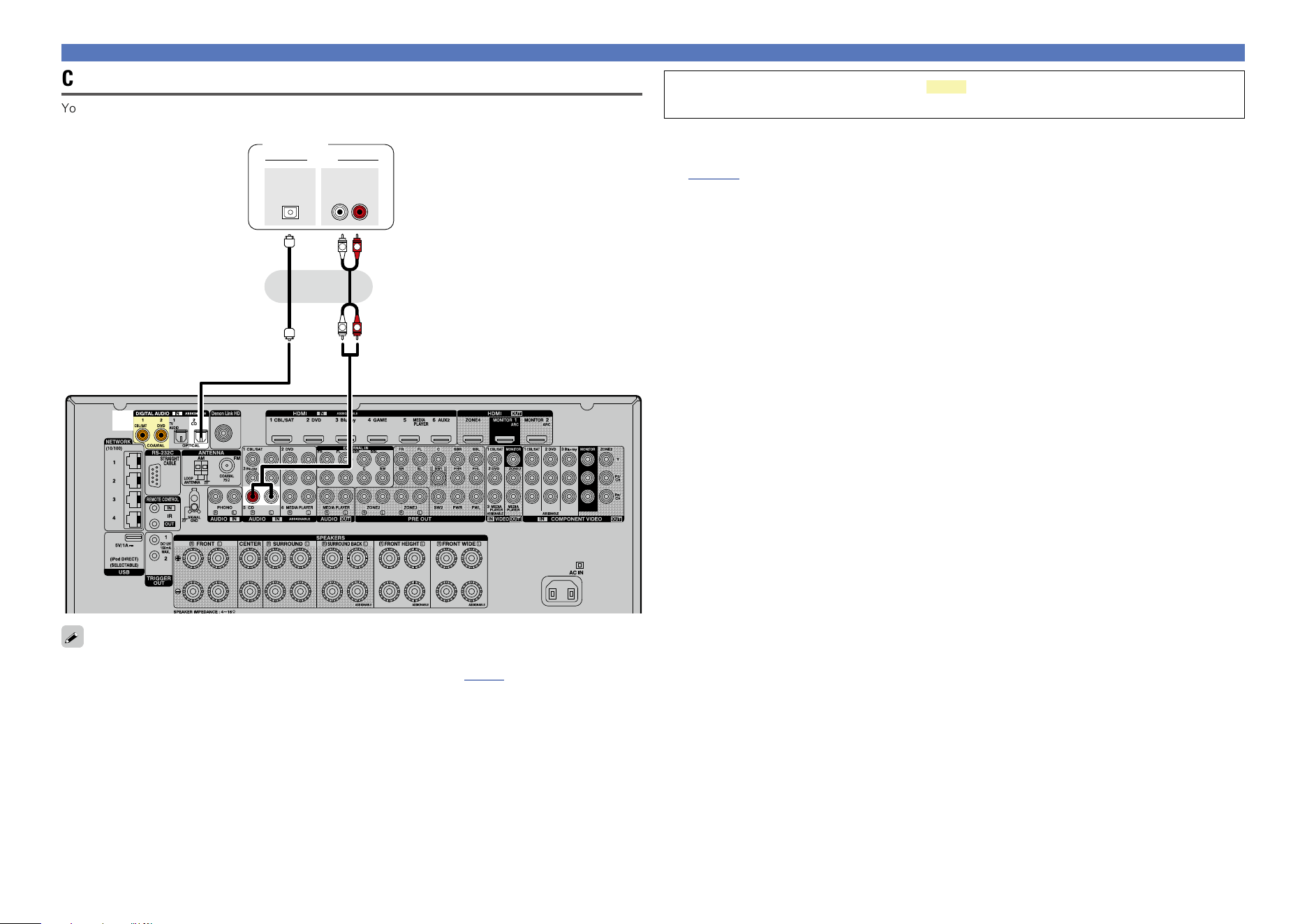The image size is (1307, 924).
Task: Click the REMOTE CONTROL IR OUT jack
Action: coord(154,523)
